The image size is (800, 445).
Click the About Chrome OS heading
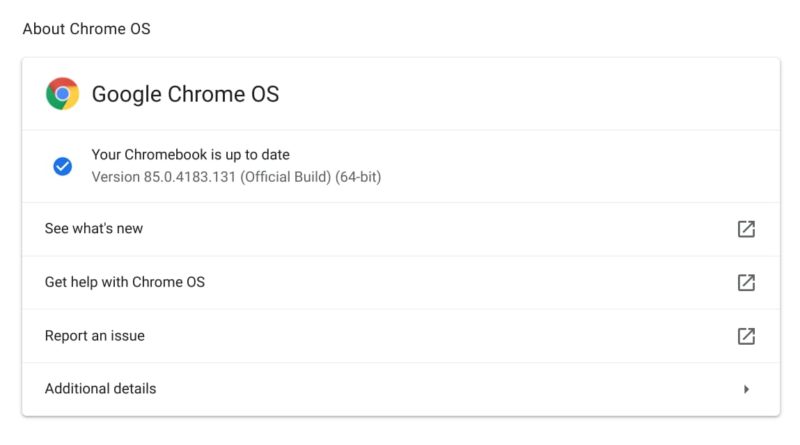coord(87,29)
